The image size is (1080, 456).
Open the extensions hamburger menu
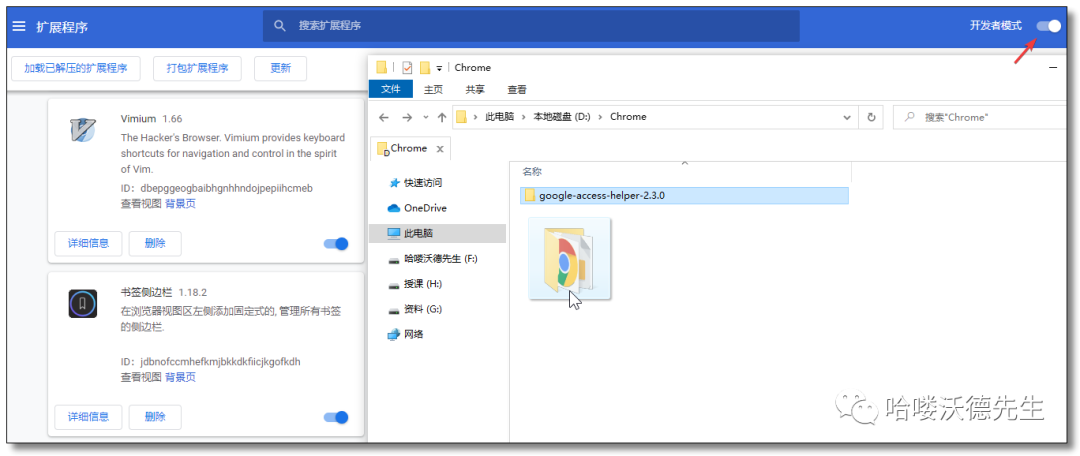[x=19, y=26]
